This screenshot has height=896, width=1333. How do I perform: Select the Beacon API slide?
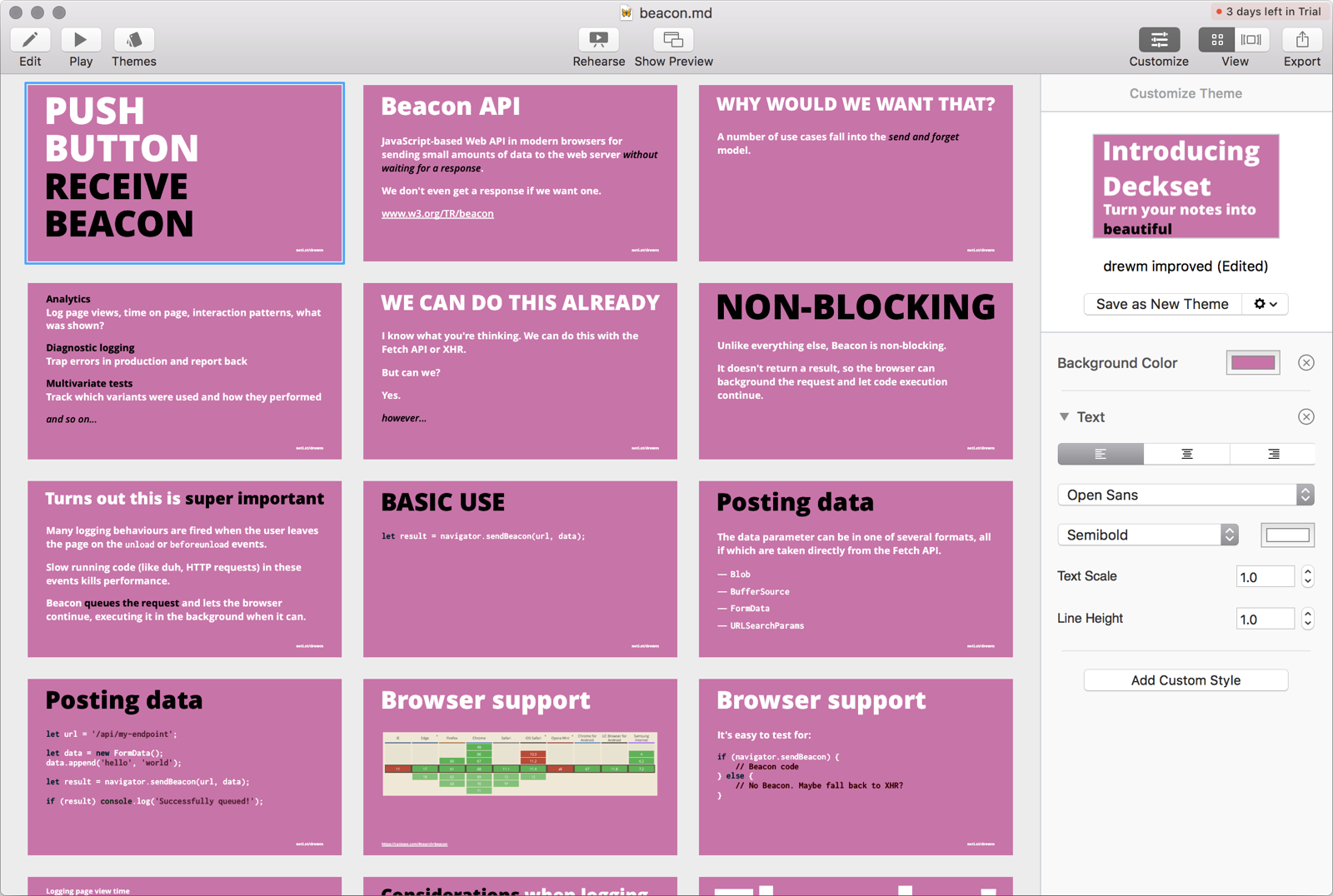click(520, 173)
